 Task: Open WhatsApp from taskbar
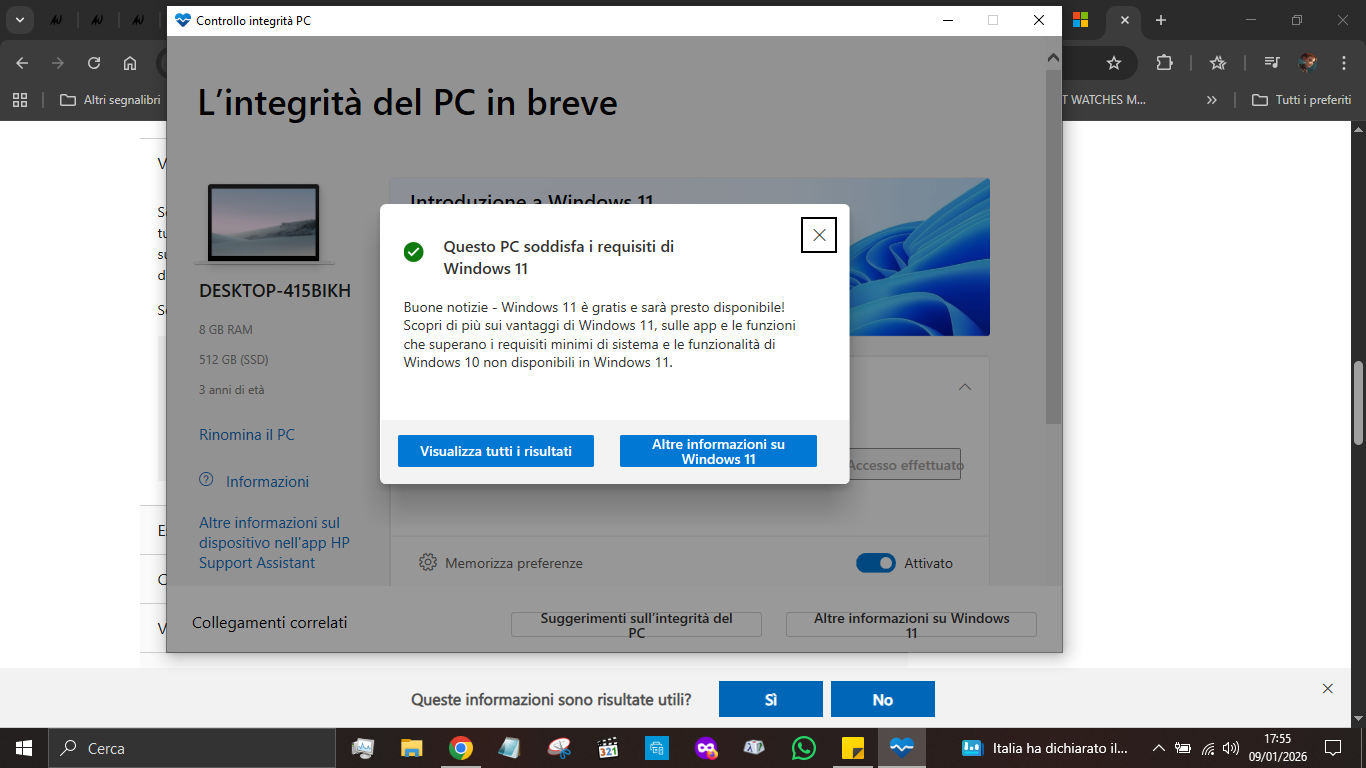[804, 748]
